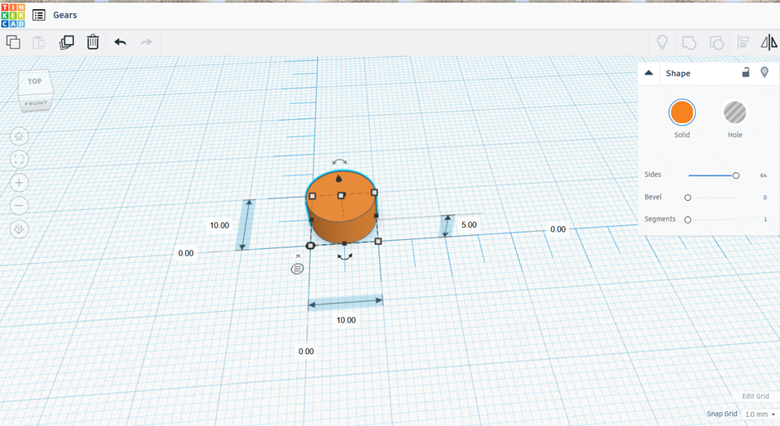
Task: Open the designs list icon beside Gears
Action: pos(39,15)
